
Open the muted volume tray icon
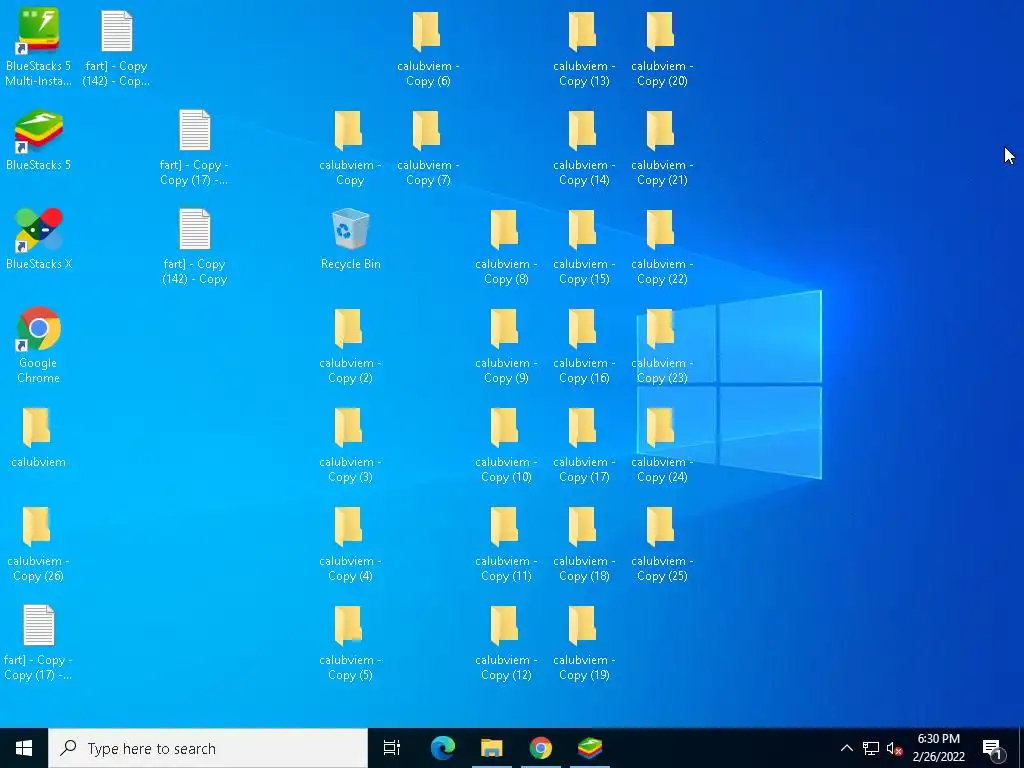point(895,748)
